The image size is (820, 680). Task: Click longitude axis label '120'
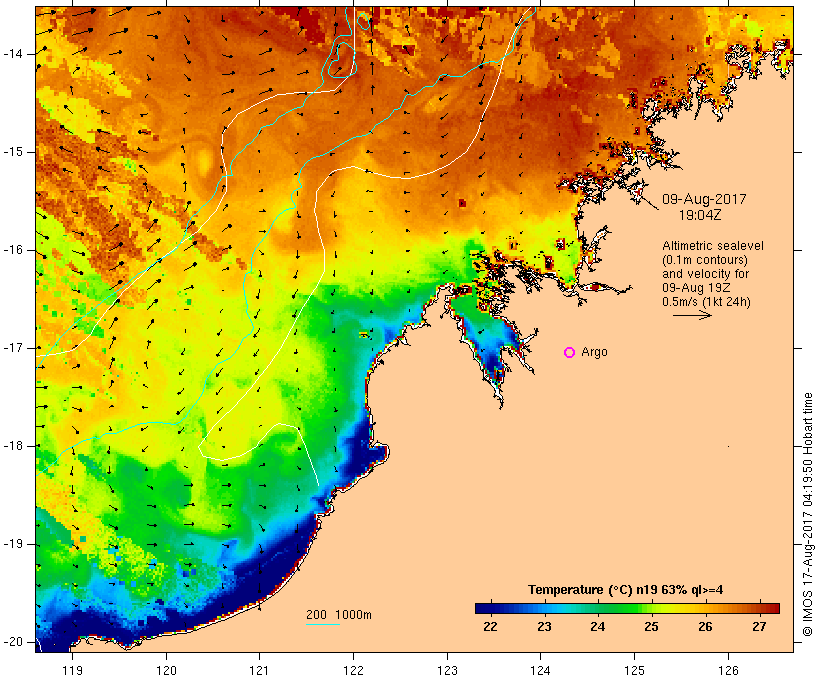click(166, 671)
